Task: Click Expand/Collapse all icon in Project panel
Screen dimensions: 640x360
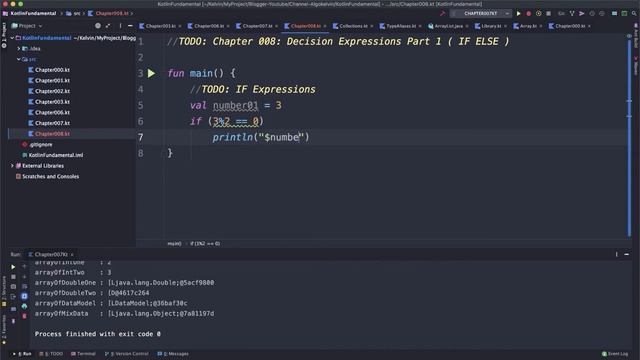Action: point(108,26)
